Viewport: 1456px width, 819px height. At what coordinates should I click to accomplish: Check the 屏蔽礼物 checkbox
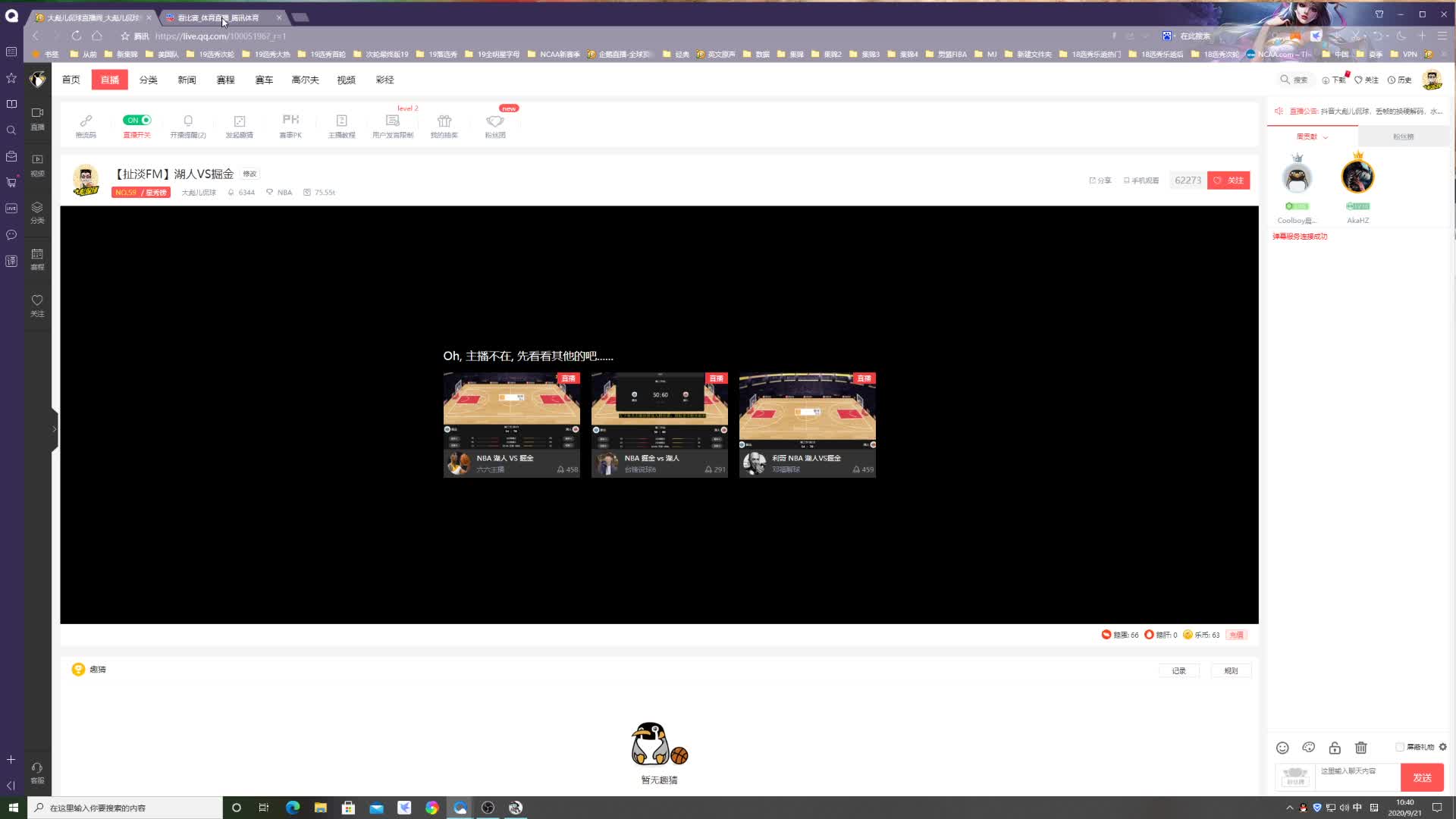1400,747
